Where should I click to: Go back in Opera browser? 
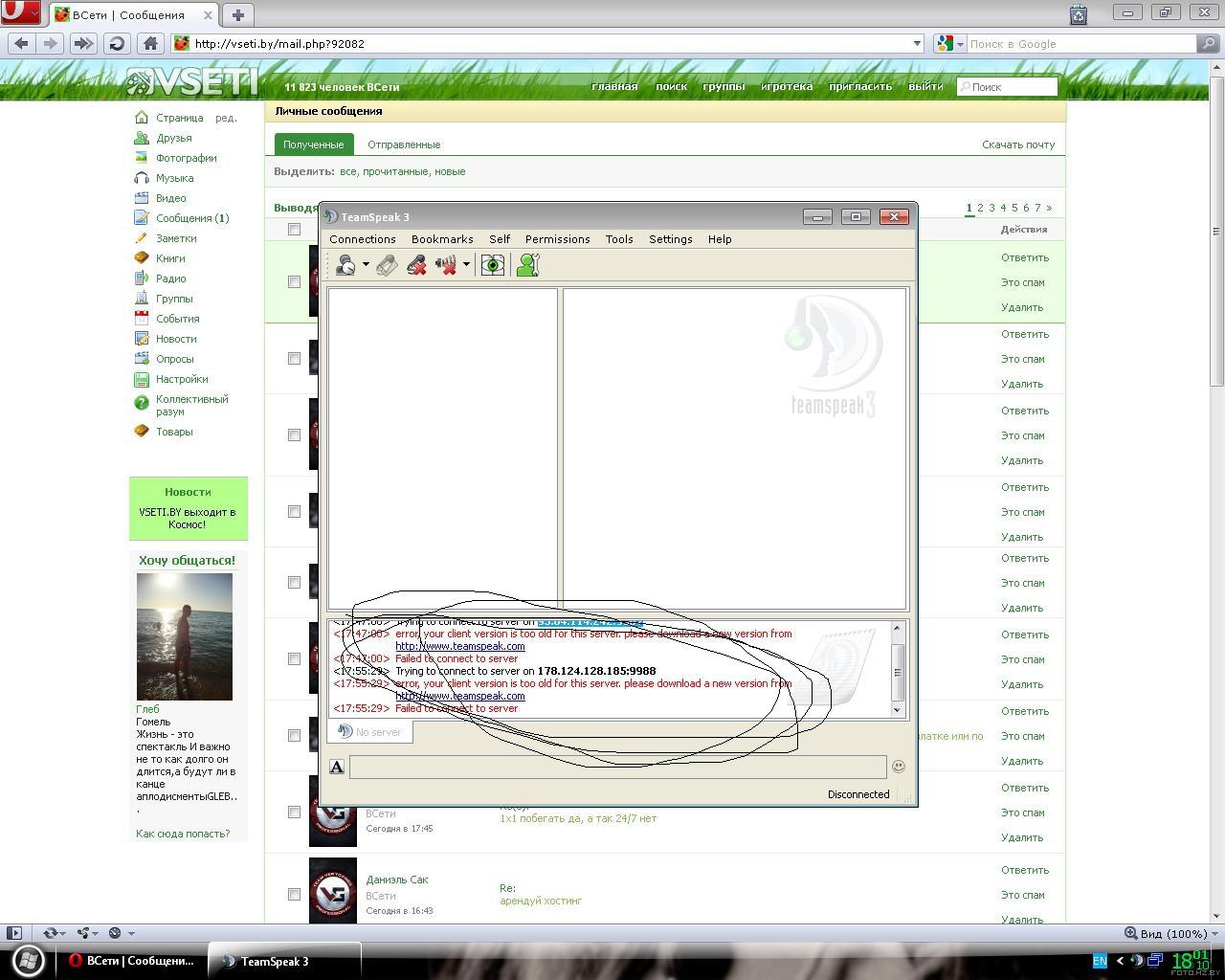tap(22, 43)
